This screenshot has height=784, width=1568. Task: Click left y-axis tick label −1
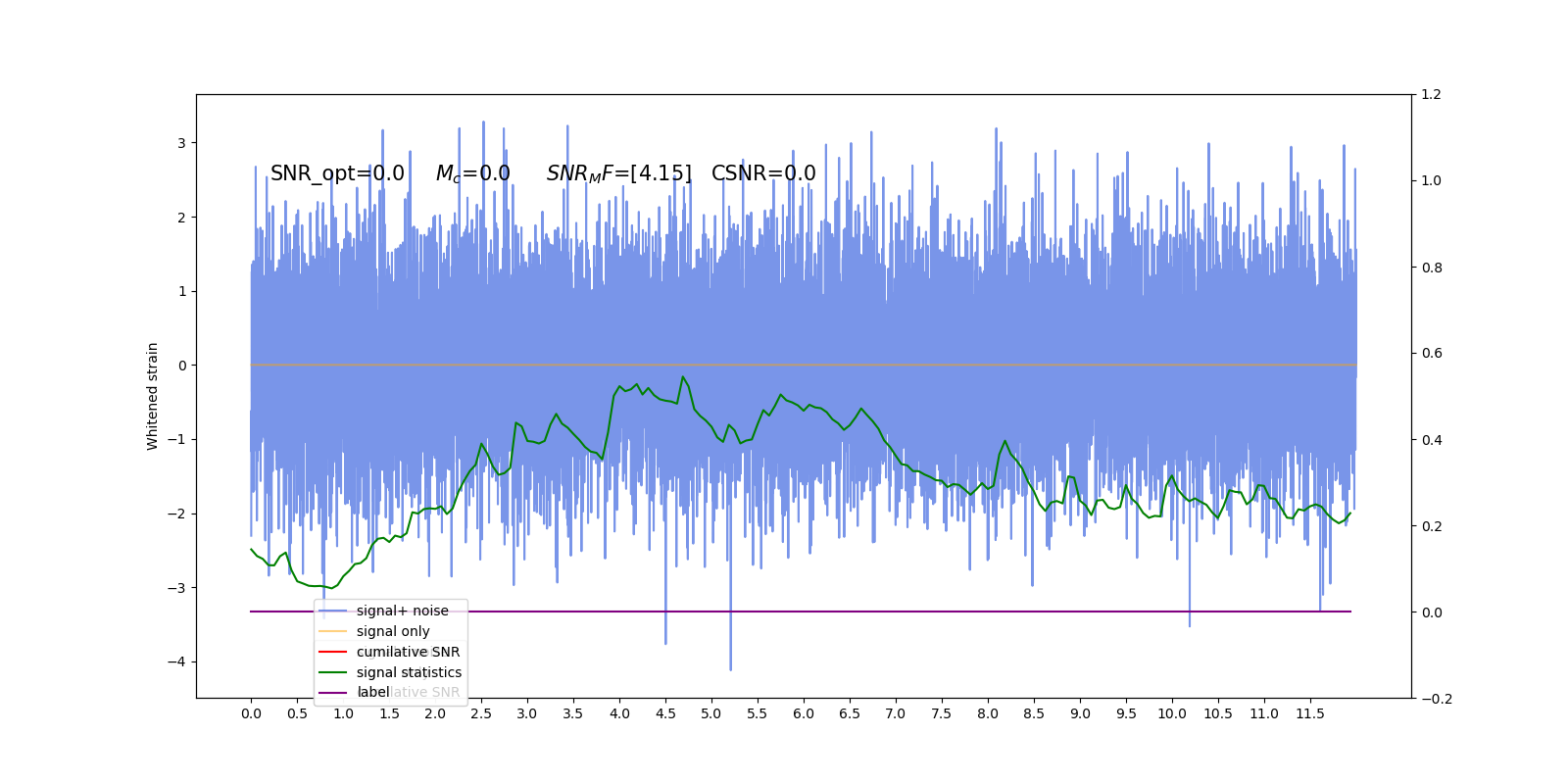[x=176, y=440]
